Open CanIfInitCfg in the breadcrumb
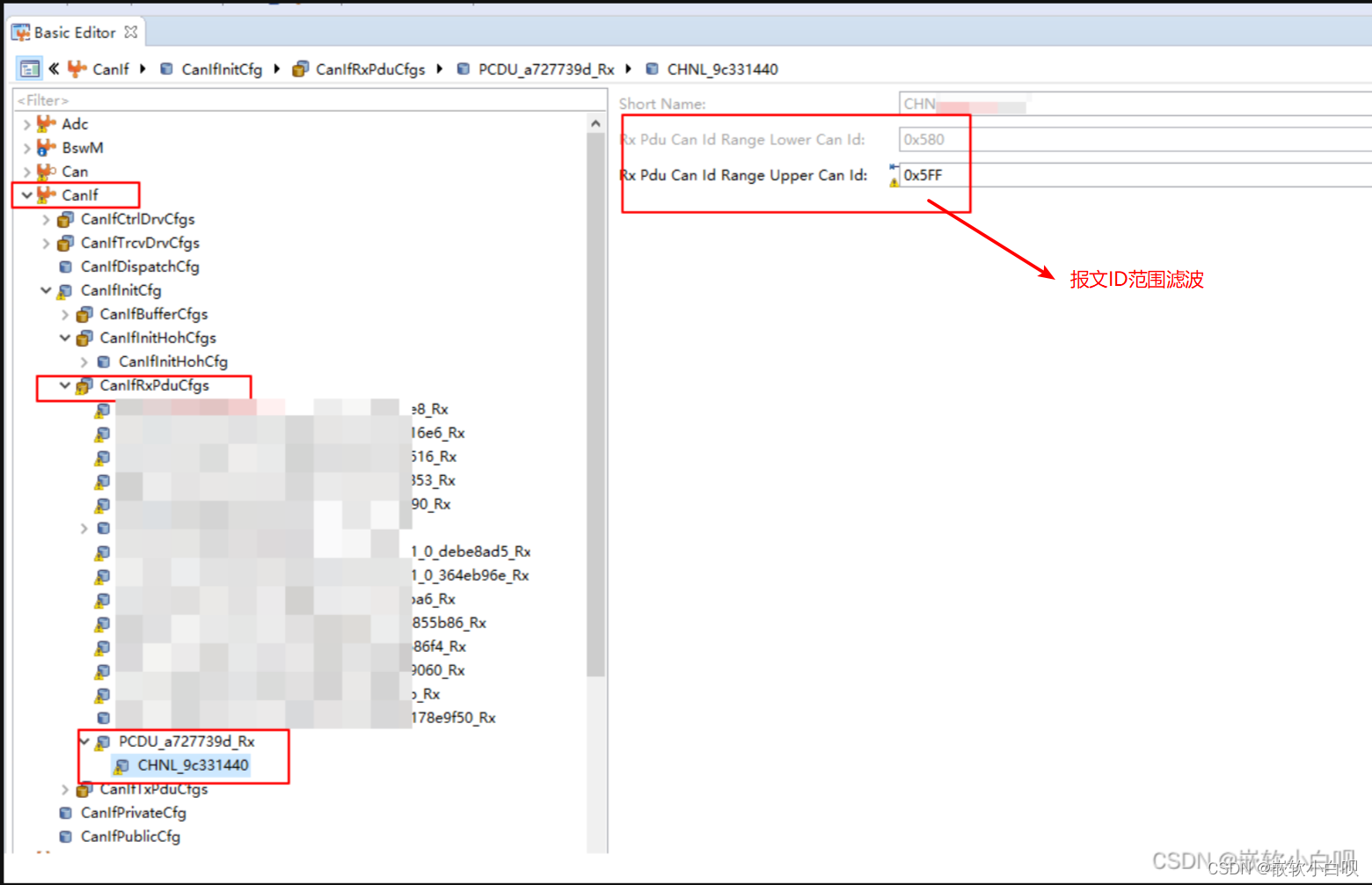The height and width of the screenshot is (885, 1372). click(x=222, y=69)
